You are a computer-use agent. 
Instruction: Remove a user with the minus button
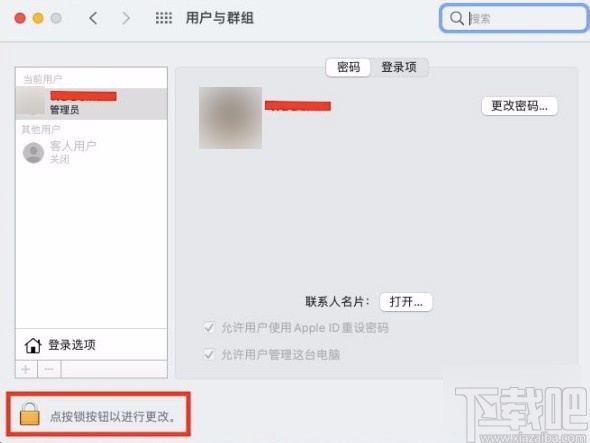[x=49, y=369]
